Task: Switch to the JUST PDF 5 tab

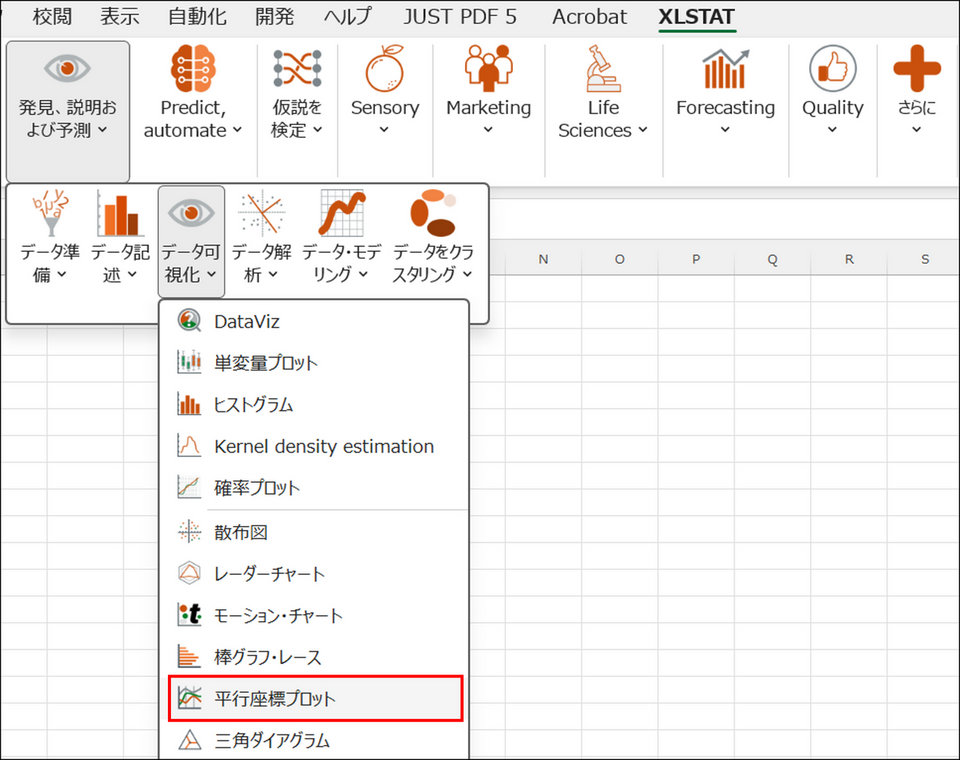Action: (x=460, y=17)
